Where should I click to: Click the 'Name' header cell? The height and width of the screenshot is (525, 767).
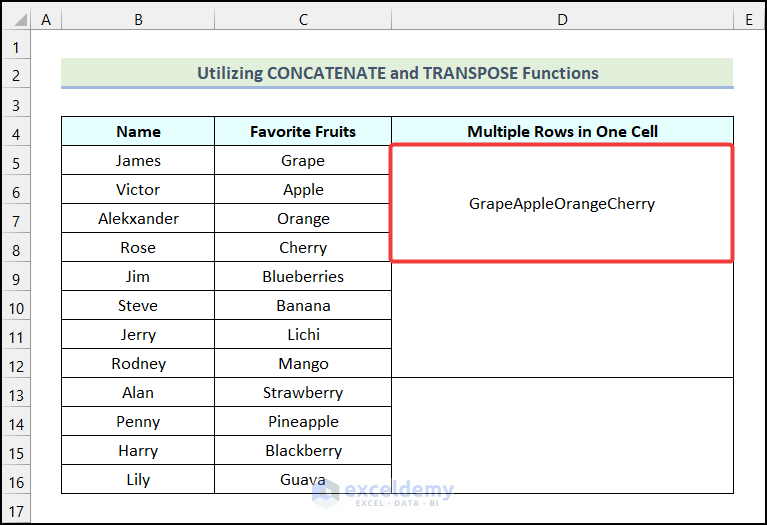point(138,131)
